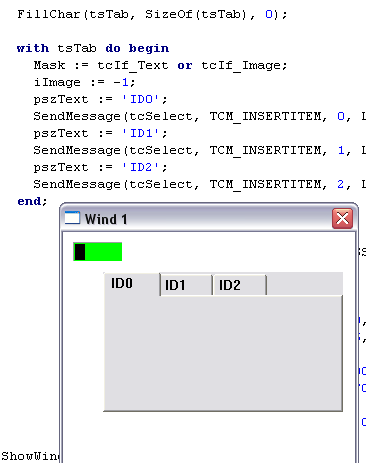The width and height of the screenshot is (366, 463).
Task: Click the 'ID2' string literal in code
Action: pos(141,167)
